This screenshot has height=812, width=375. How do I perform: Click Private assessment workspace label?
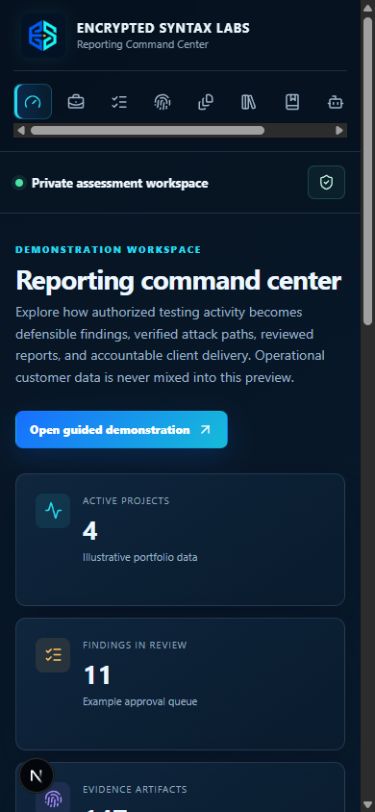120,183
